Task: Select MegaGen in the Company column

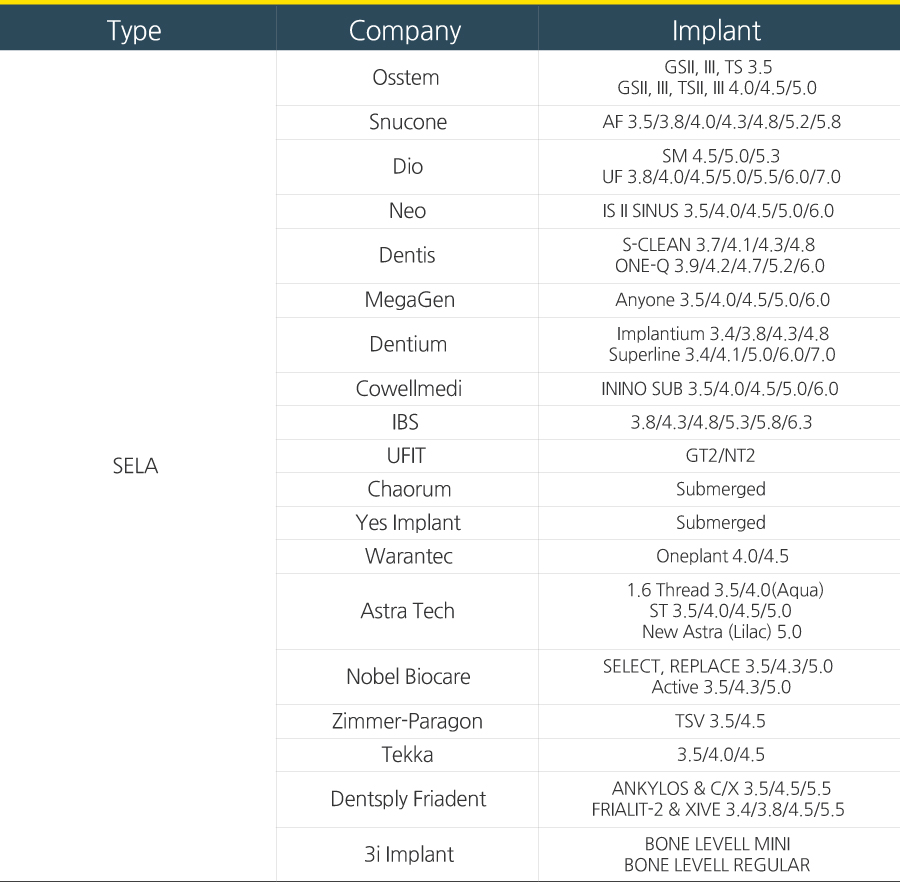Action: 407,300
